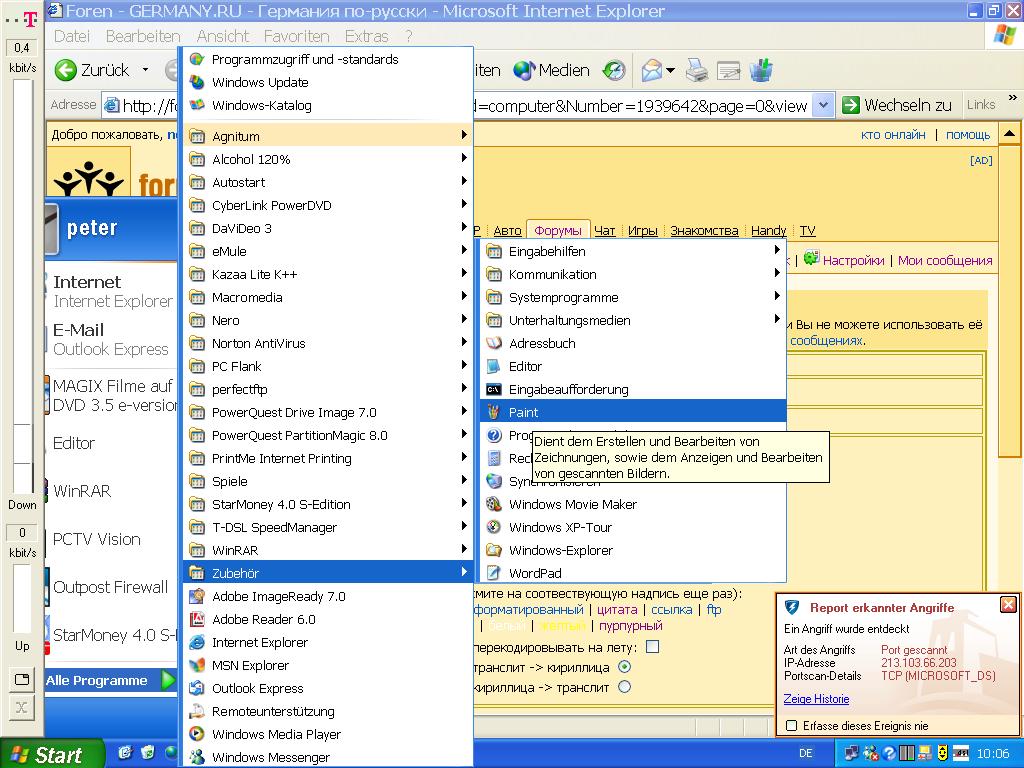
Task: Follow the кто онлайн link
Action: click(893, 135)
